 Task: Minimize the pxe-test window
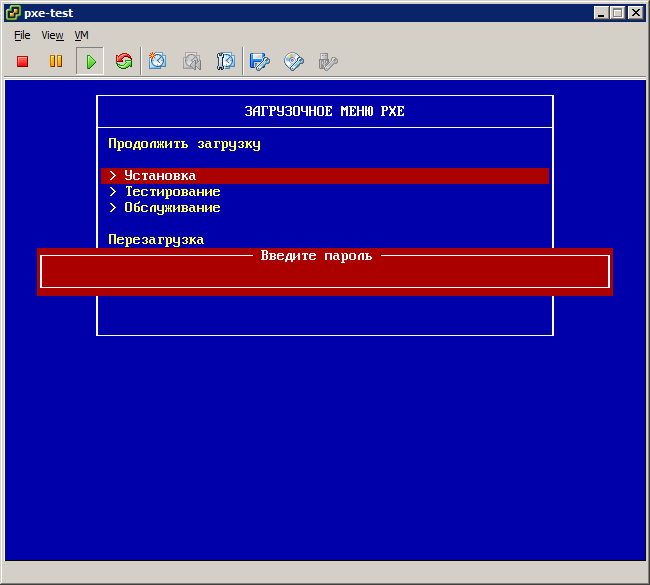click(601, 13)
